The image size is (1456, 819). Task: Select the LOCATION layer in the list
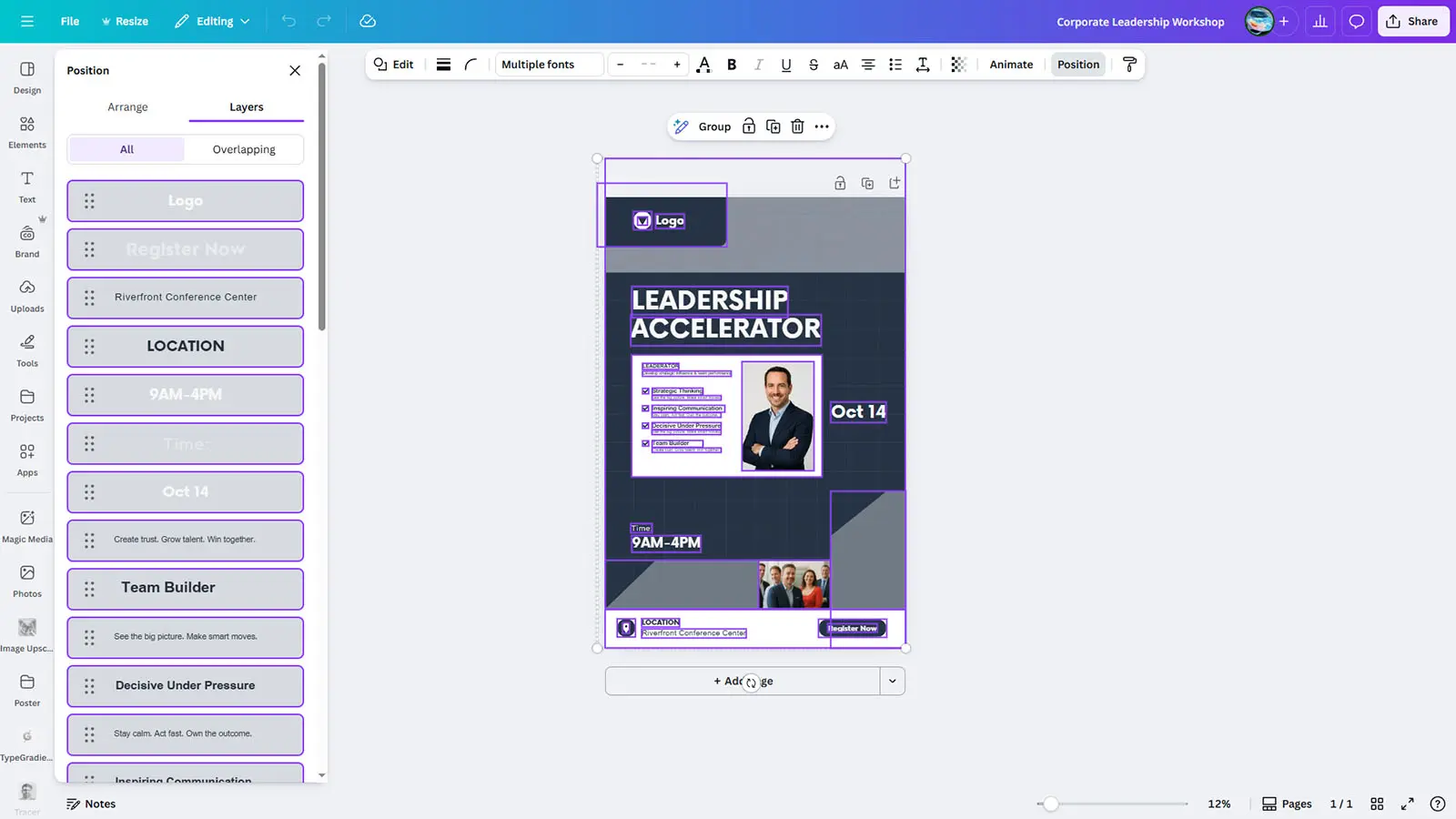186,346
